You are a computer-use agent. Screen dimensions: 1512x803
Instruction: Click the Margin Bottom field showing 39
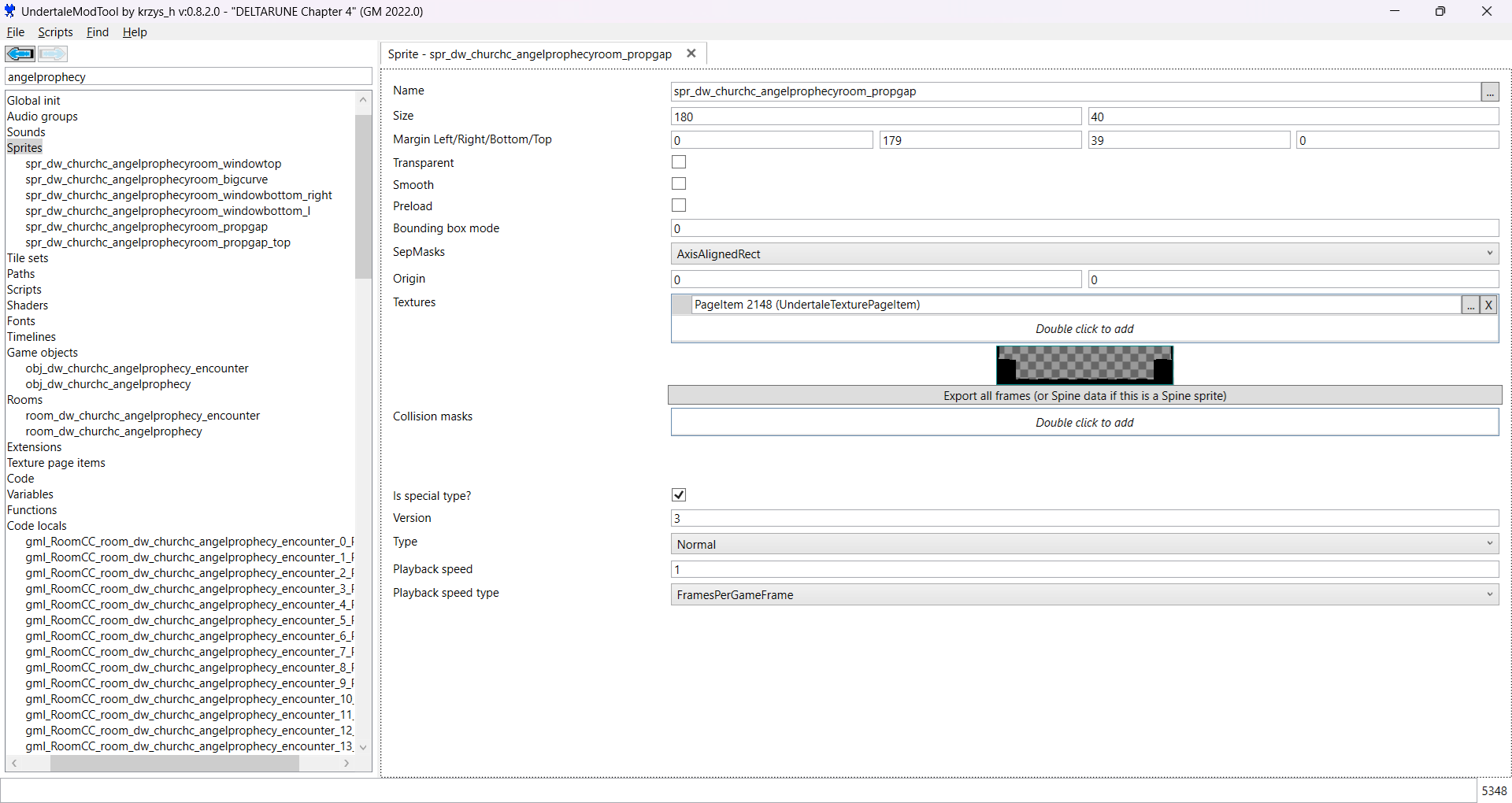click(x=1188, y=140)
